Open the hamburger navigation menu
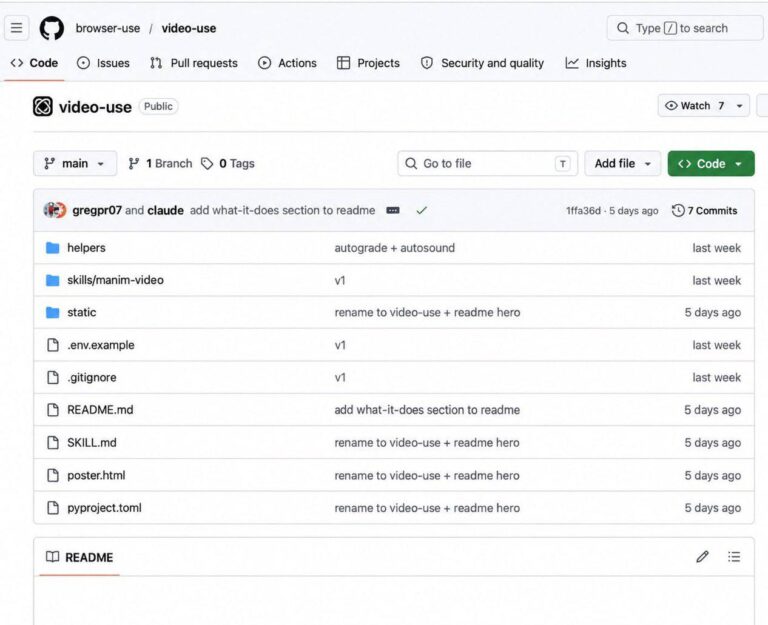This screenshot has height=625, width=768. click(17, 28)
